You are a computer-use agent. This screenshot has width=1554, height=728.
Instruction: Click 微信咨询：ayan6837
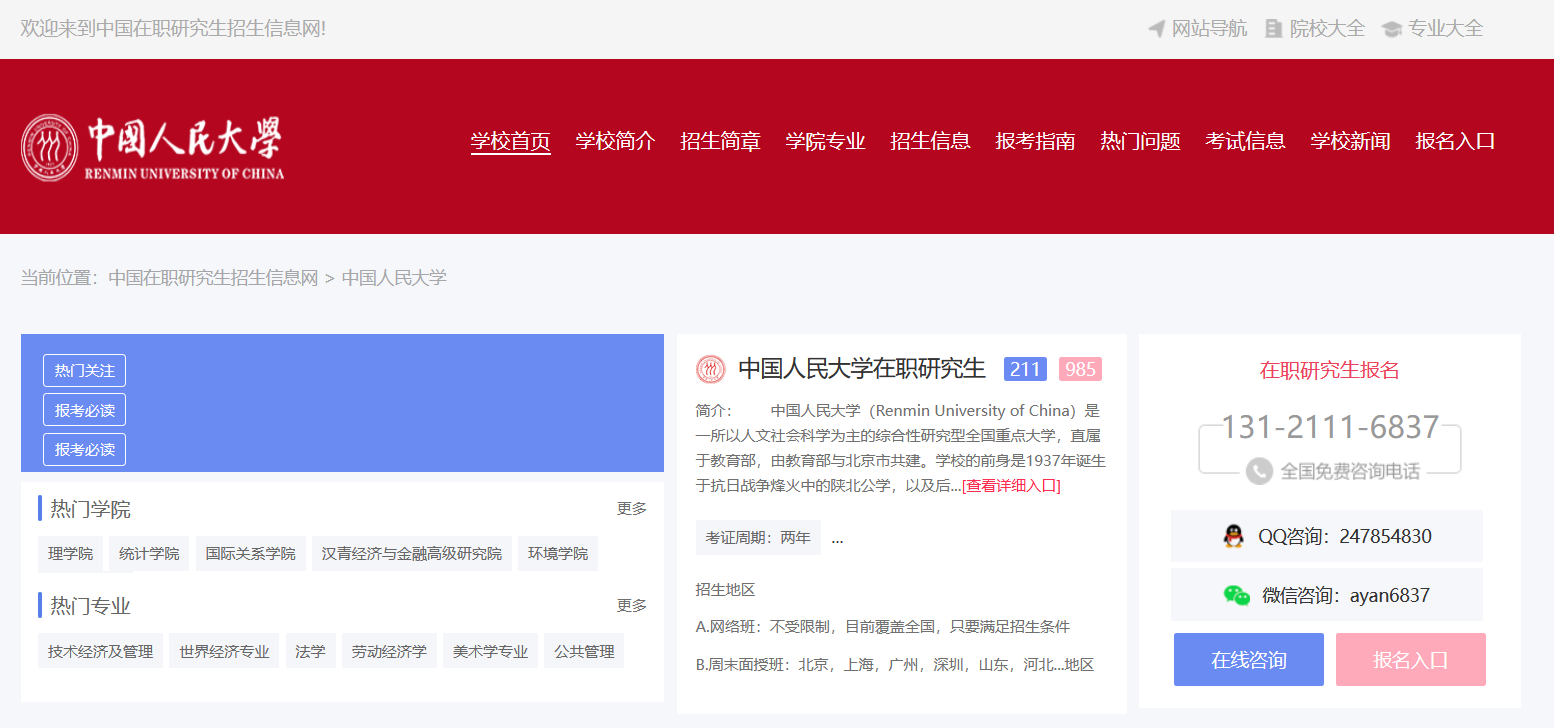[x=1327, y=595]
